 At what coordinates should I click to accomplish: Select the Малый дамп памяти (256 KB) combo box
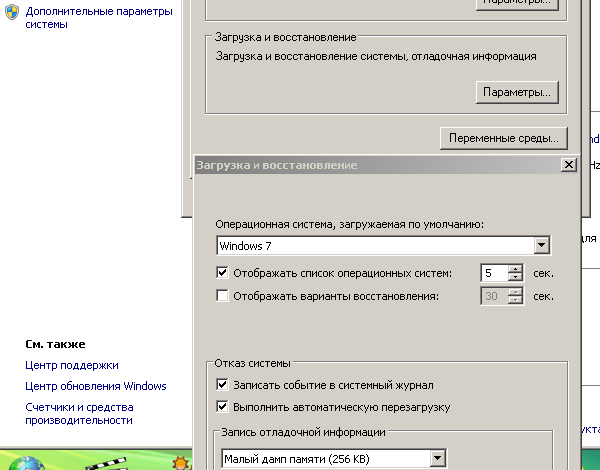tap(334, 459)
